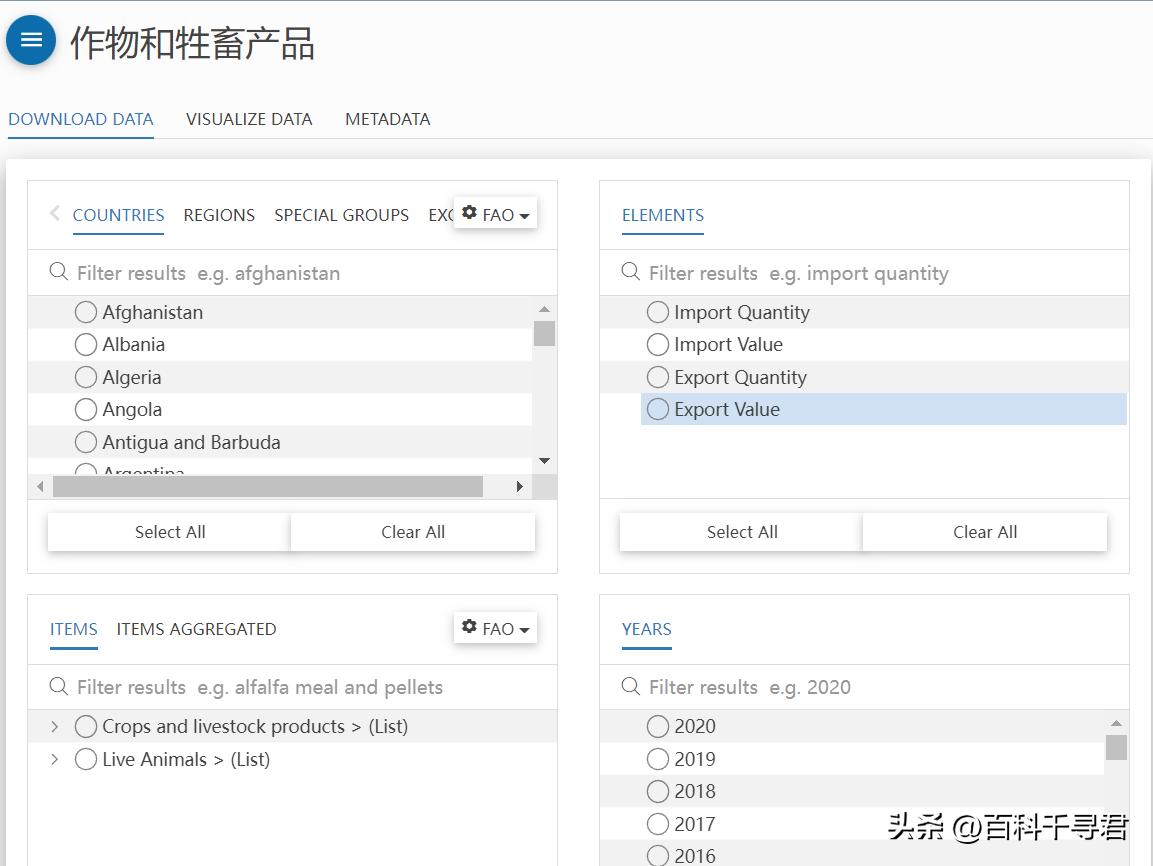
Task: Click the search icon in Elements filter
Action: point(631,272)
